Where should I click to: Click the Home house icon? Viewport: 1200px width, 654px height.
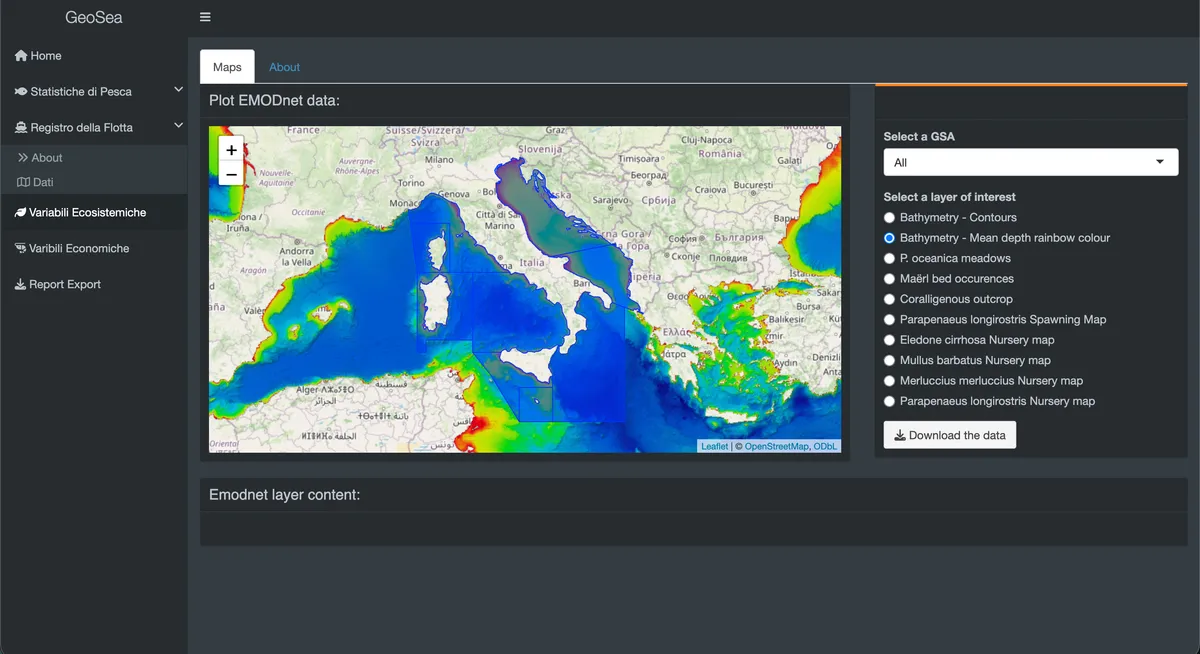(x=21, y=56)
